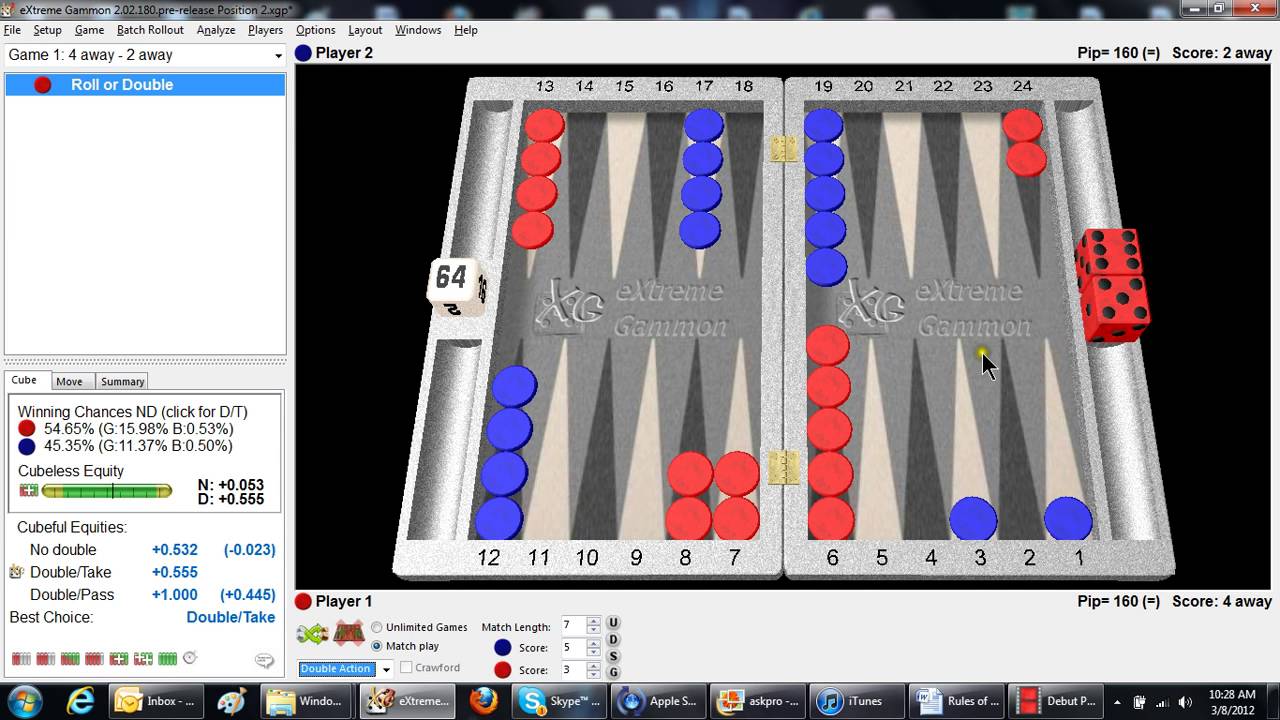Screen dimensions: 1280x720
Task: Click the round G button
Action: (614, 672)
